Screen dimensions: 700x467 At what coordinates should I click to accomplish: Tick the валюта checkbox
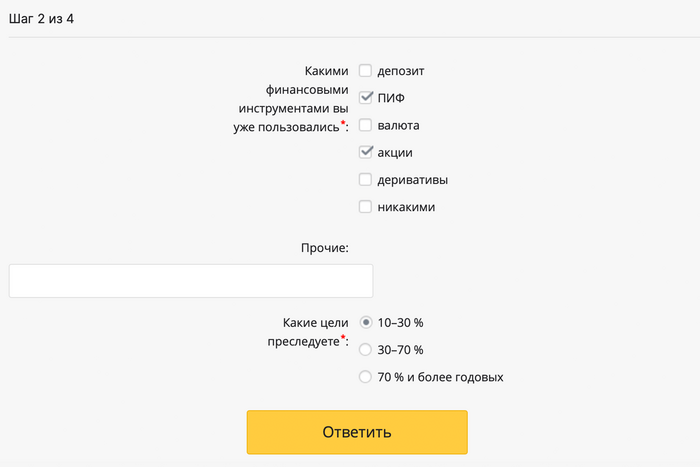click(x=366, y=125)
